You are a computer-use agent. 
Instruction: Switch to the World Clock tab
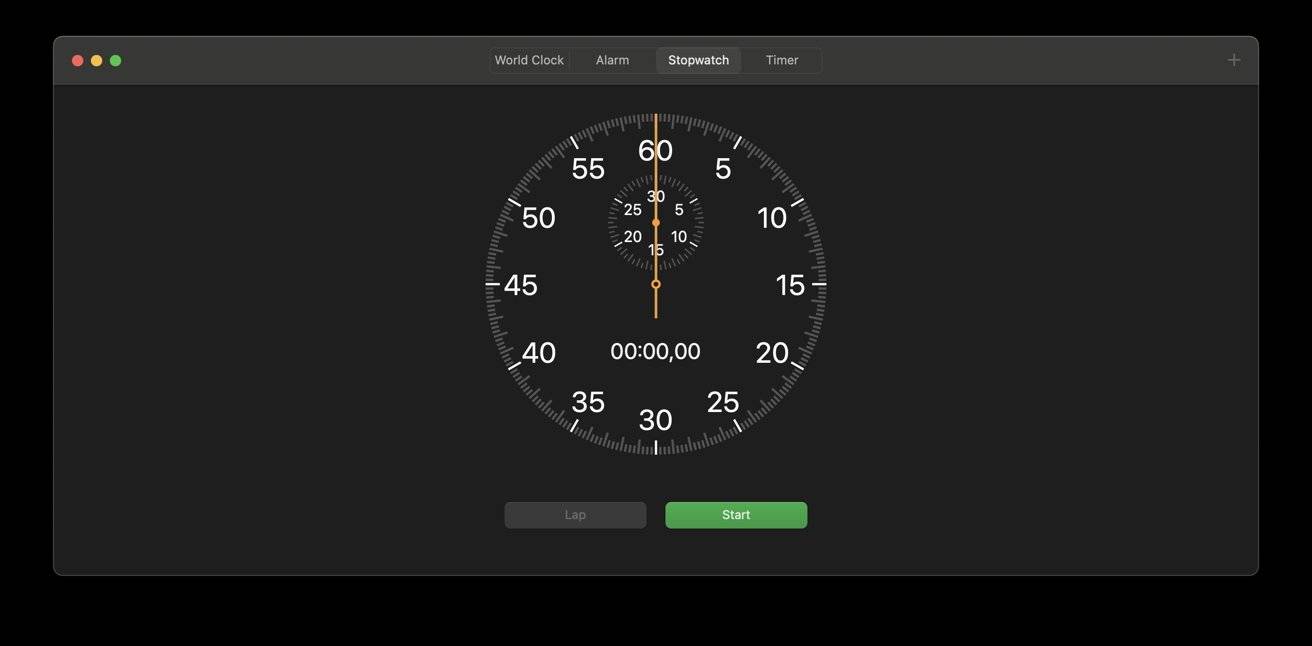529,60
